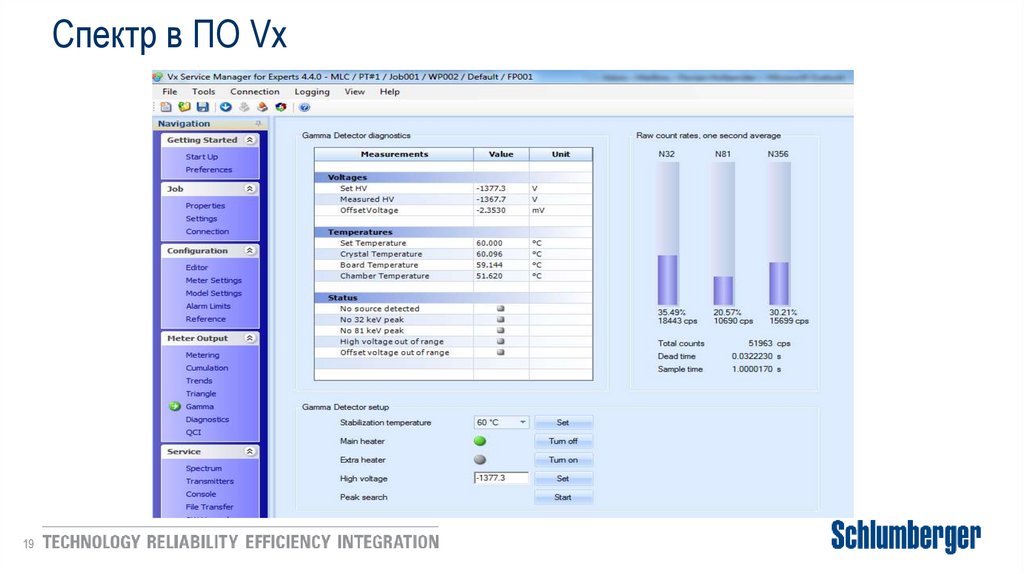Open the Connection menu in menu bar

click(255, 91)
